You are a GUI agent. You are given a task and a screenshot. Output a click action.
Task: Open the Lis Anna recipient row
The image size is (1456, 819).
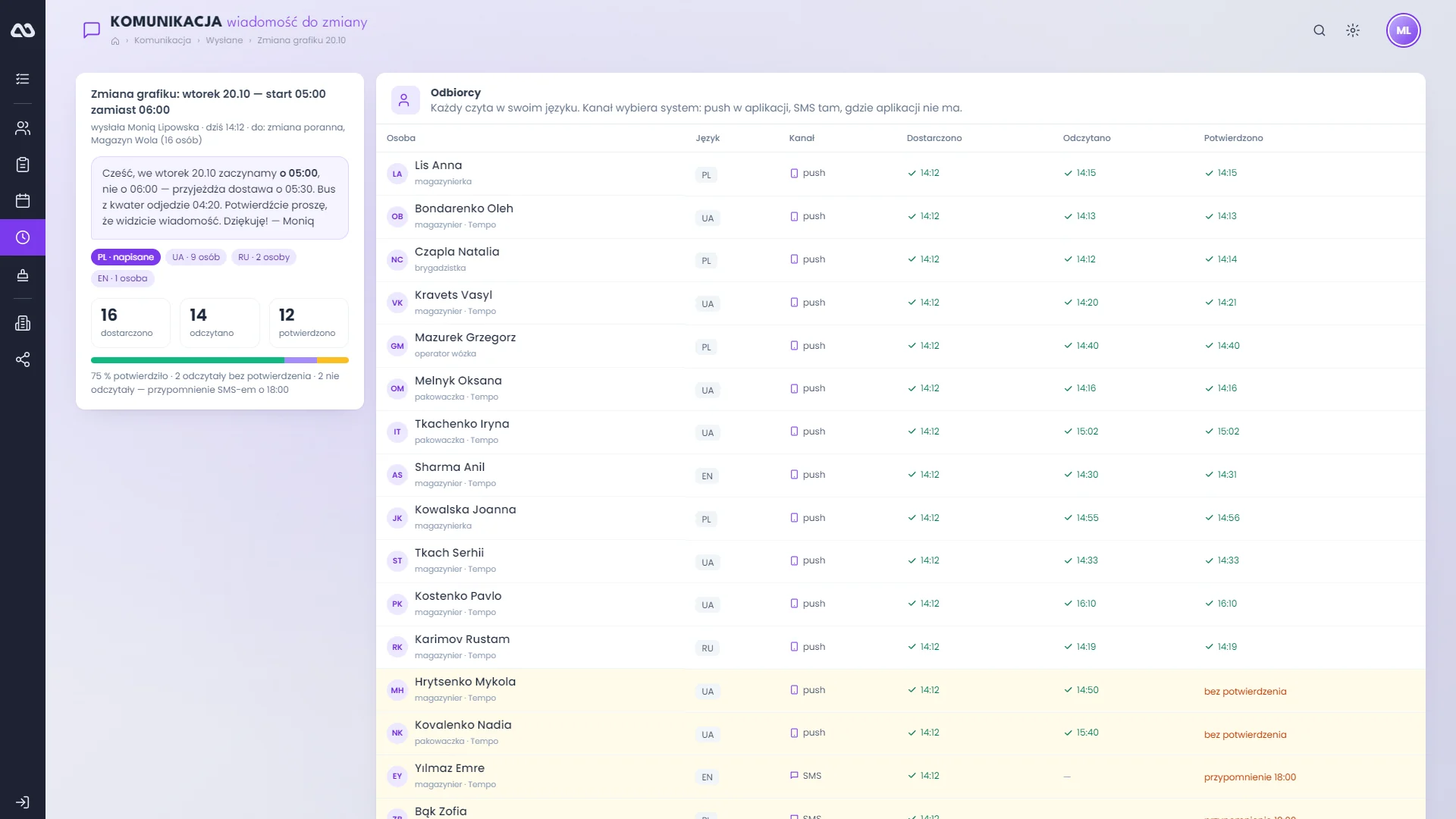(x=901, y=174)
